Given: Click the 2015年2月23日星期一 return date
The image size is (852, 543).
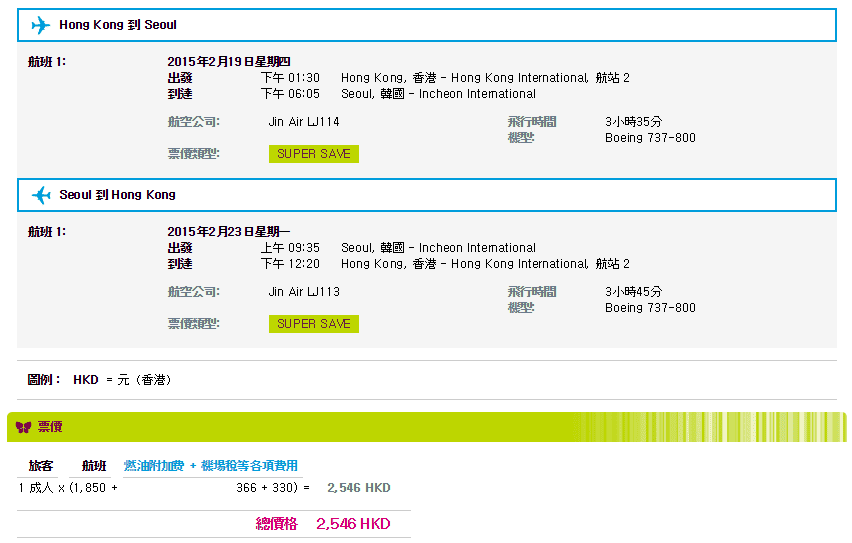Looking at the screenshot, I should pyautogui.click(x=228, y=232).
